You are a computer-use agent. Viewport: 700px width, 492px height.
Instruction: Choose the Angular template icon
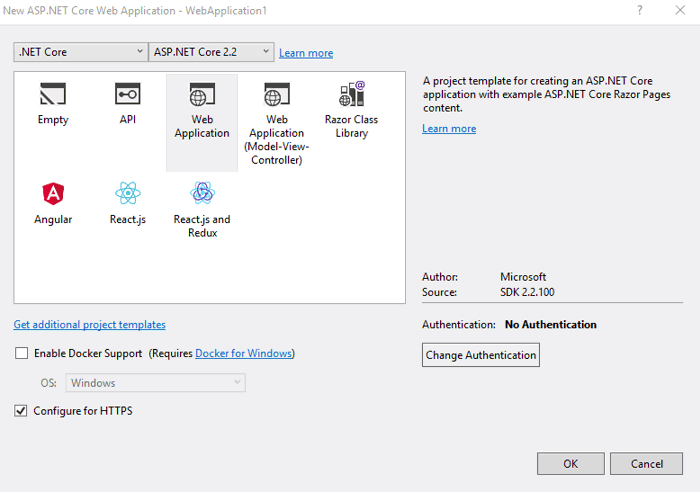53,193
